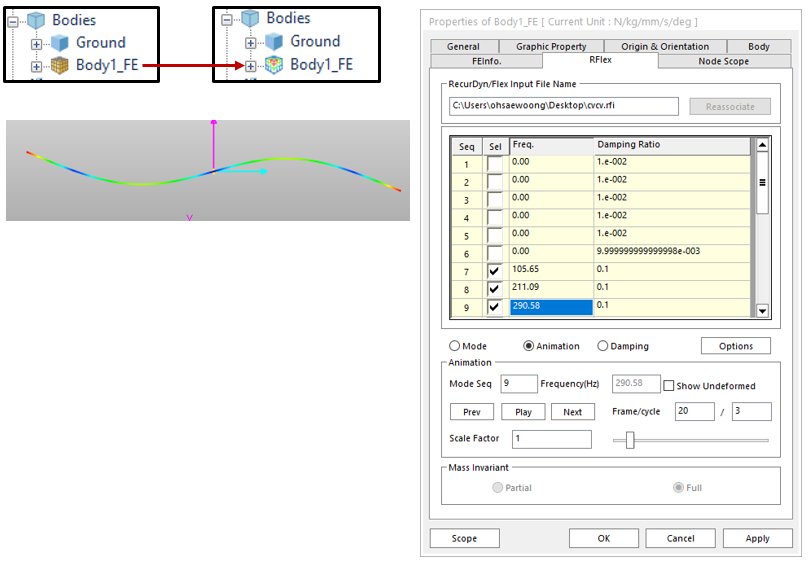Select the Damping radio button
This screenshot has height=562, width=808.
(602, 346)
